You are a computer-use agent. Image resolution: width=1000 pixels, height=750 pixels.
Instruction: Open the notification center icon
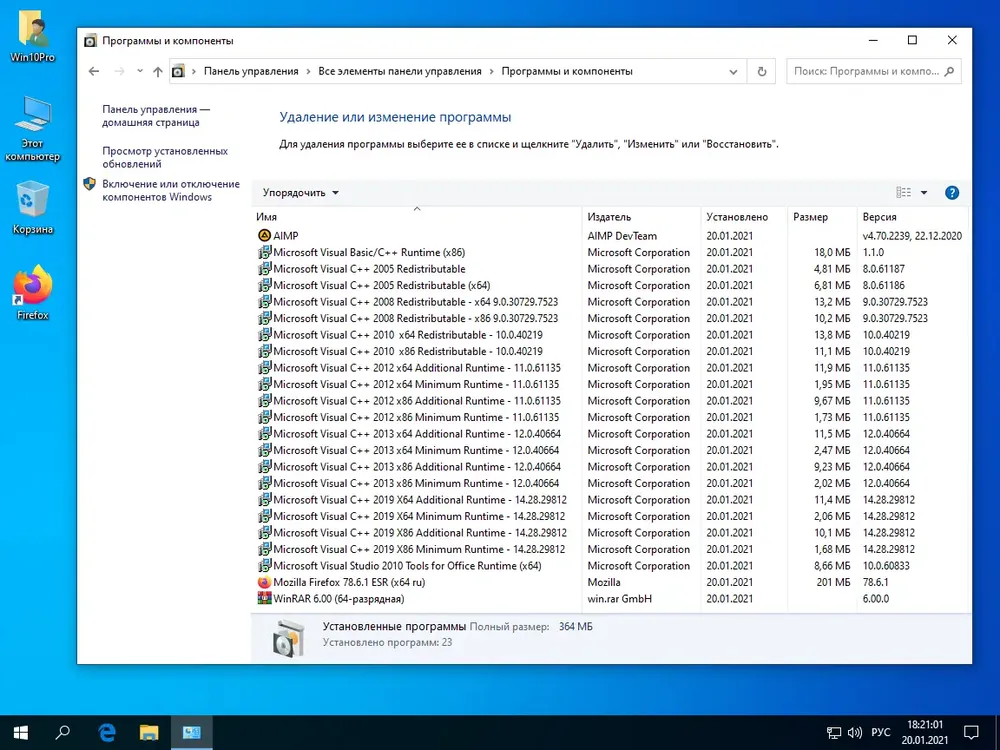point(971,732)
